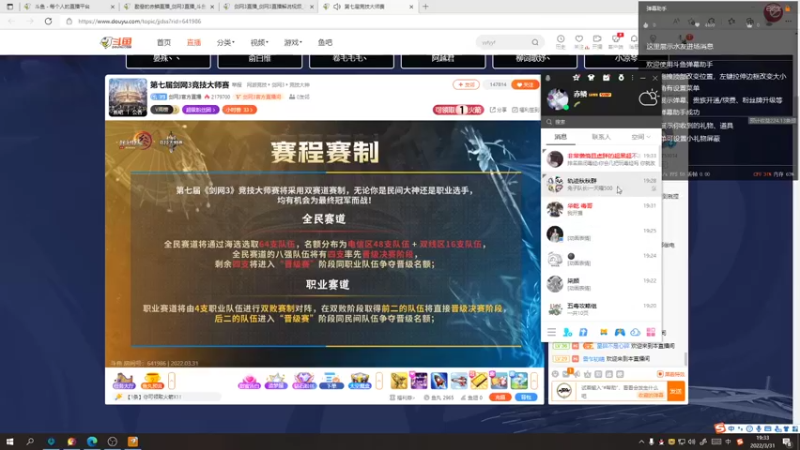Open Douyu logo home link
Image resolution: width=800 pixels, height=450 pixels.
(x=116, y=42)
